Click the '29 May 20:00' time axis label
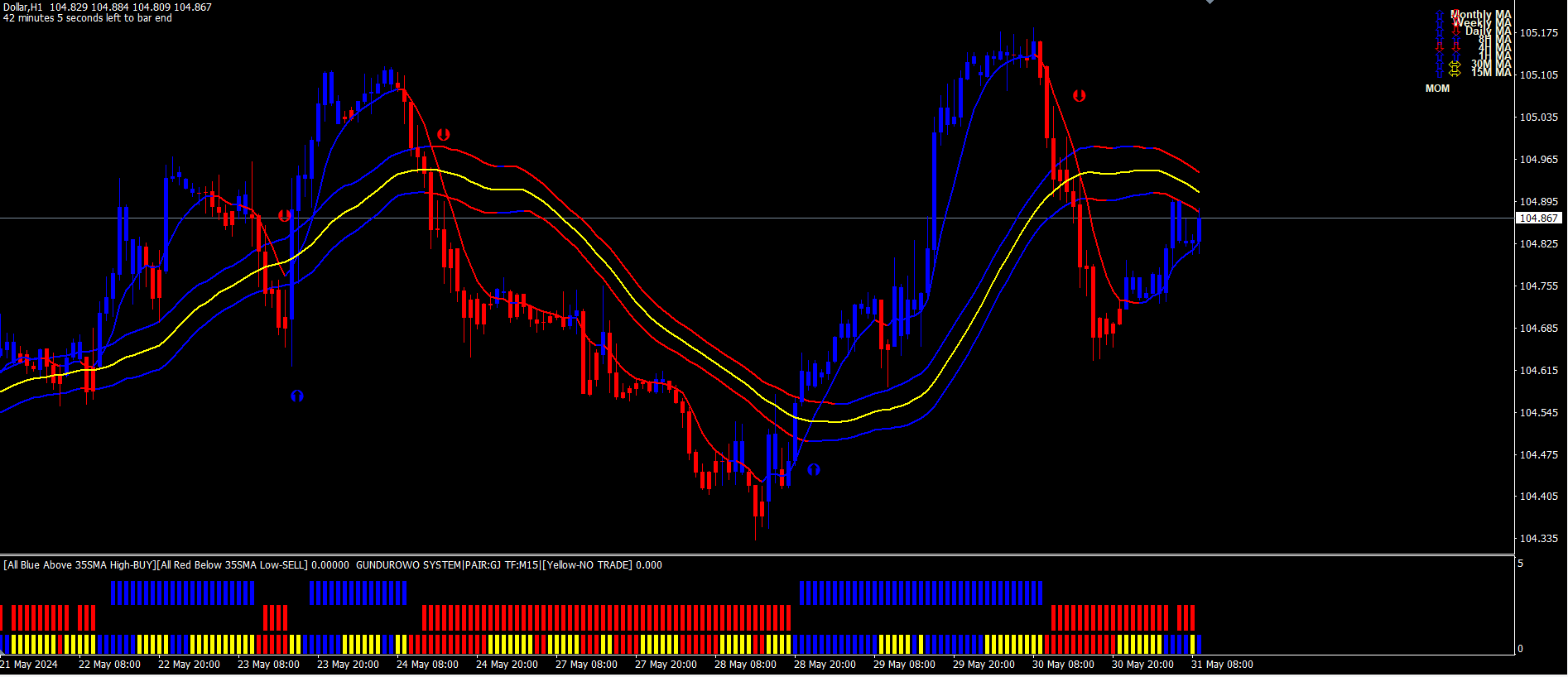The width and height of the screenshot is (1568, 677). (x=984, y=665)
